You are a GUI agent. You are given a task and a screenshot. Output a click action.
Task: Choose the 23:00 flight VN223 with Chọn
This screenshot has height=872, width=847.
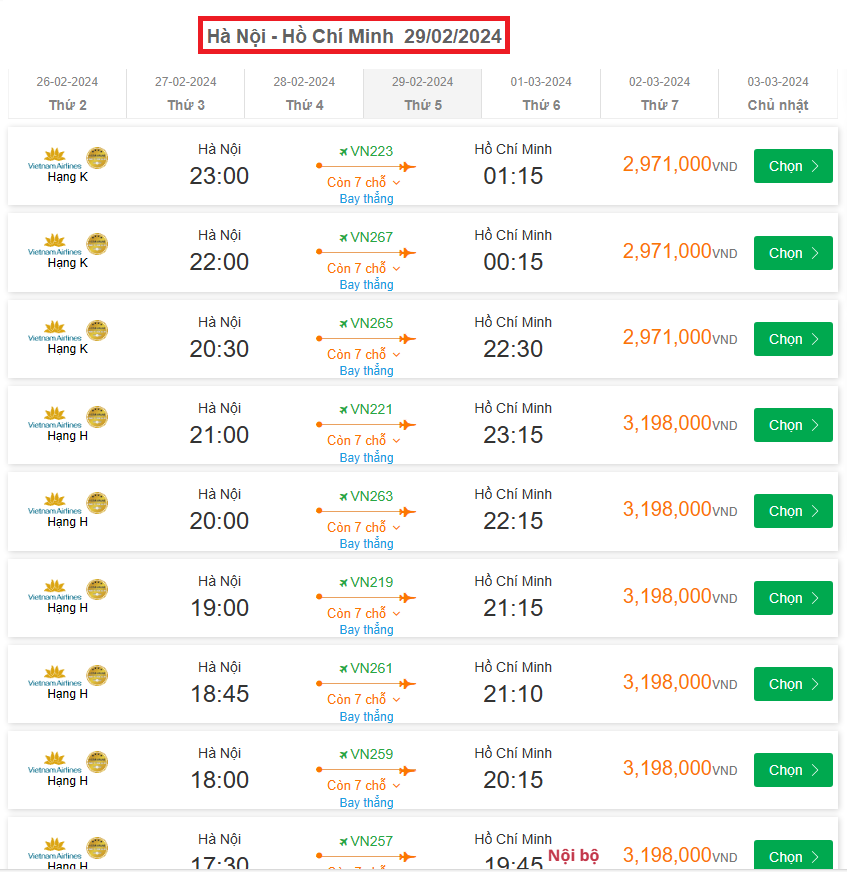click(793, 167)
